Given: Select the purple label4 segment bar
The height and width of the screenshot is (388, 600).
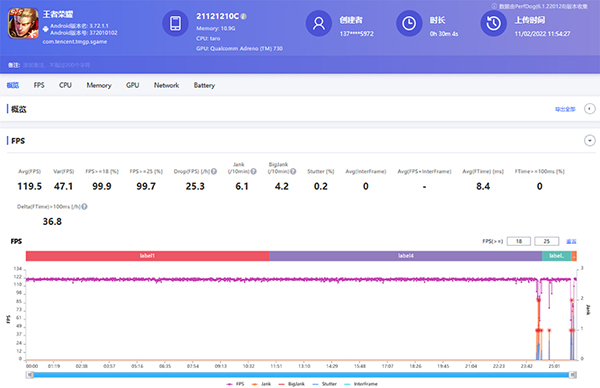Looking at the screenshot, I should pos(406,256).
